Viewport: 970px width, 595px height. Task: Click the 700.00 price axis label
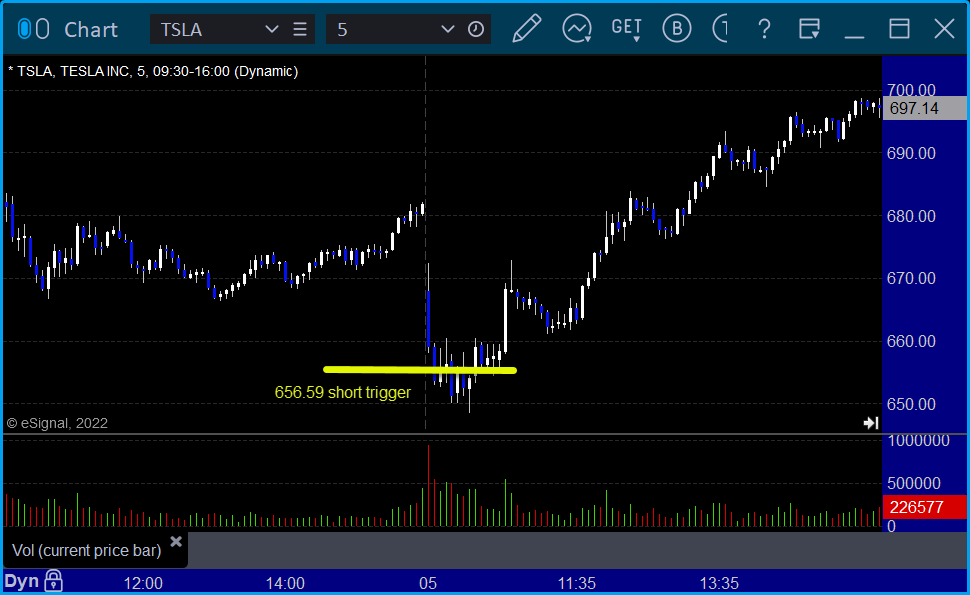[911, 90]
